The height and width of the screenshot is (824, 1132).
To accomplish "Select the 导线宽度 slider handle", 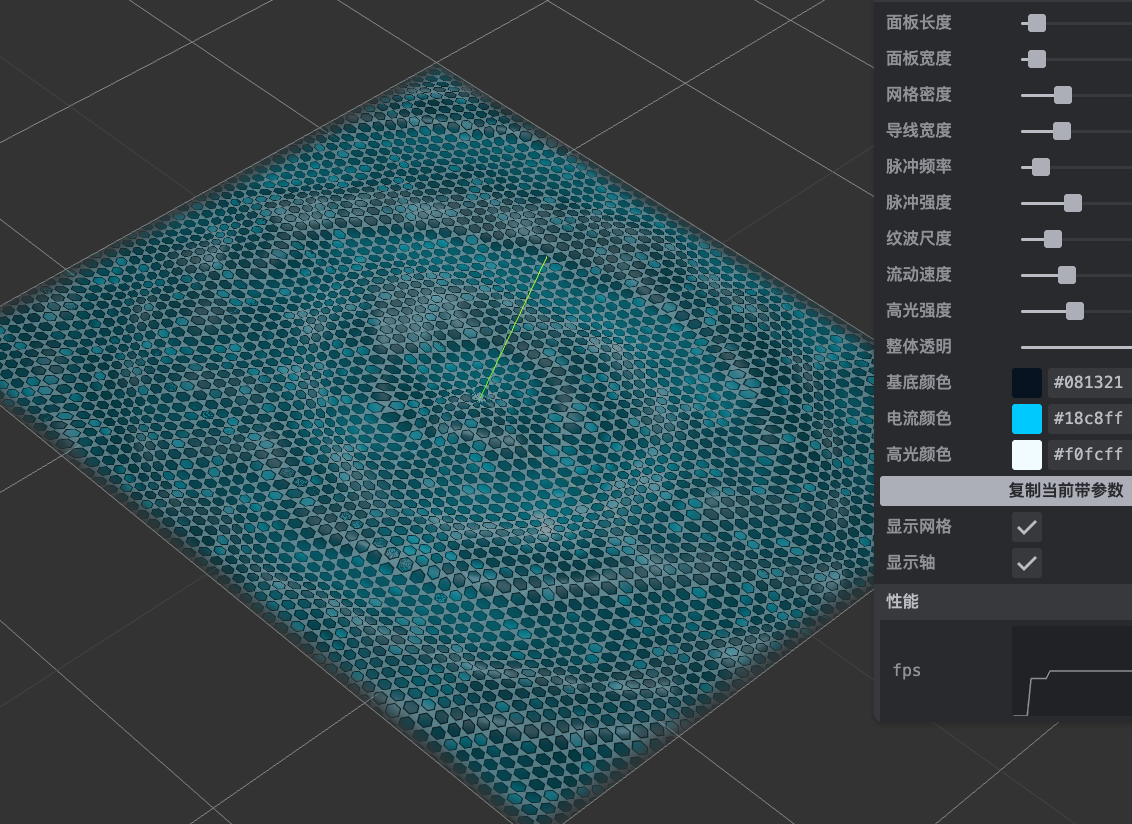I will coord(1062,131).
